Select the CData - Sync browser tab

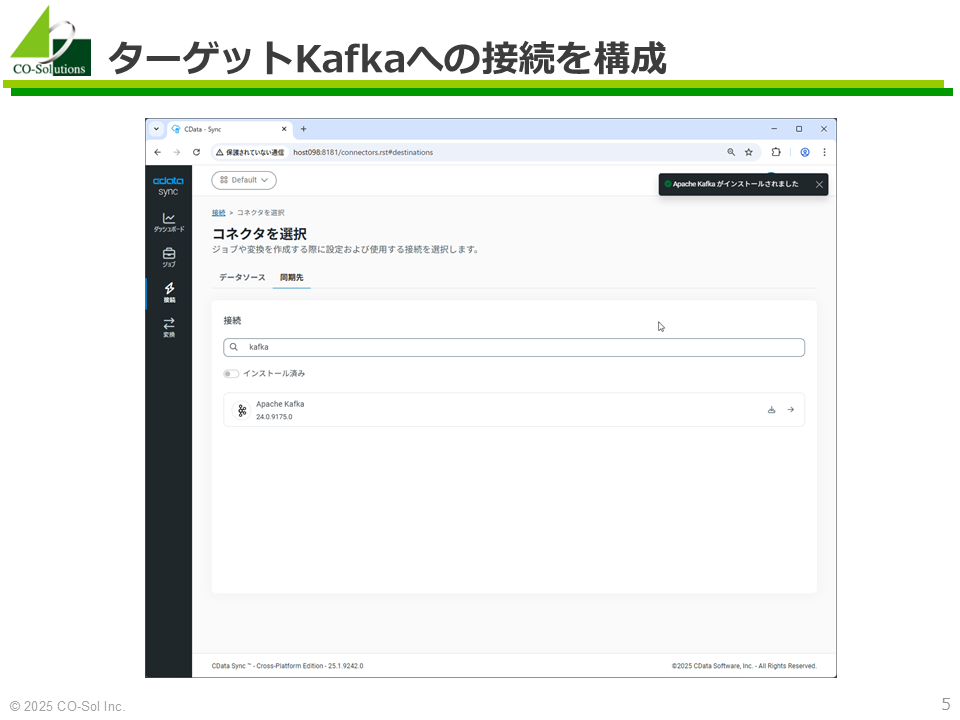pyautogui.click(x=229, y=129)
